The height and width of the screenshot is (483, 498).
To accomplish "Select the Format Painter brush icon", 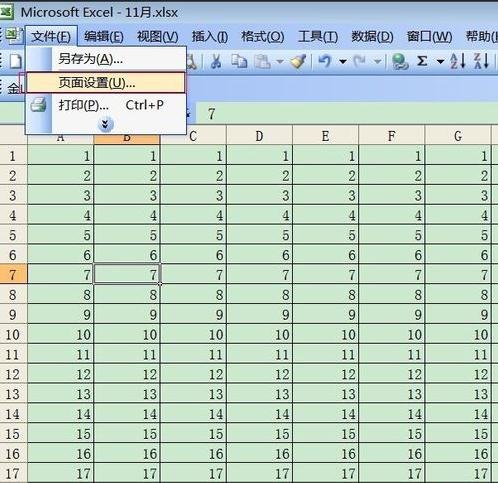I will (x=298, y=61).
